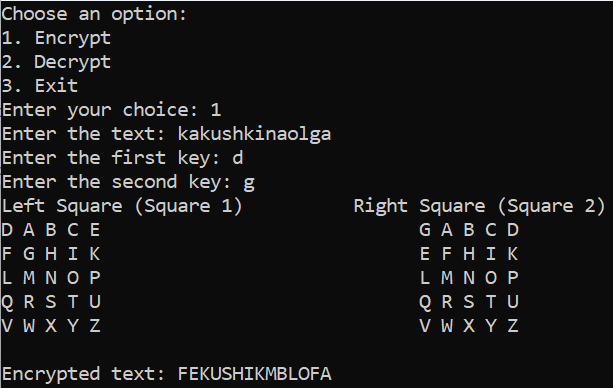613x388 pixels.
Task: Click the 'D A B C E' row in left square
Action: (51, 230)
